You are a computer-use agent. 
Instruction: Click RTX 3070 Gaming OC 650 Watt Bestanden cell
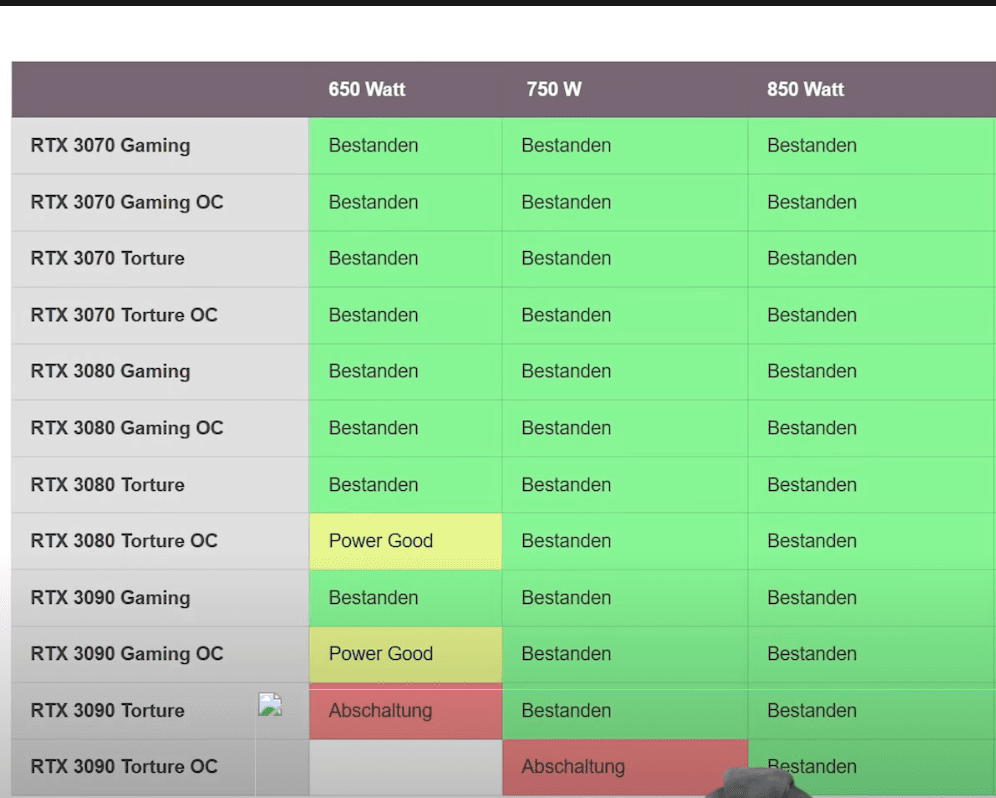pos(405,202)
